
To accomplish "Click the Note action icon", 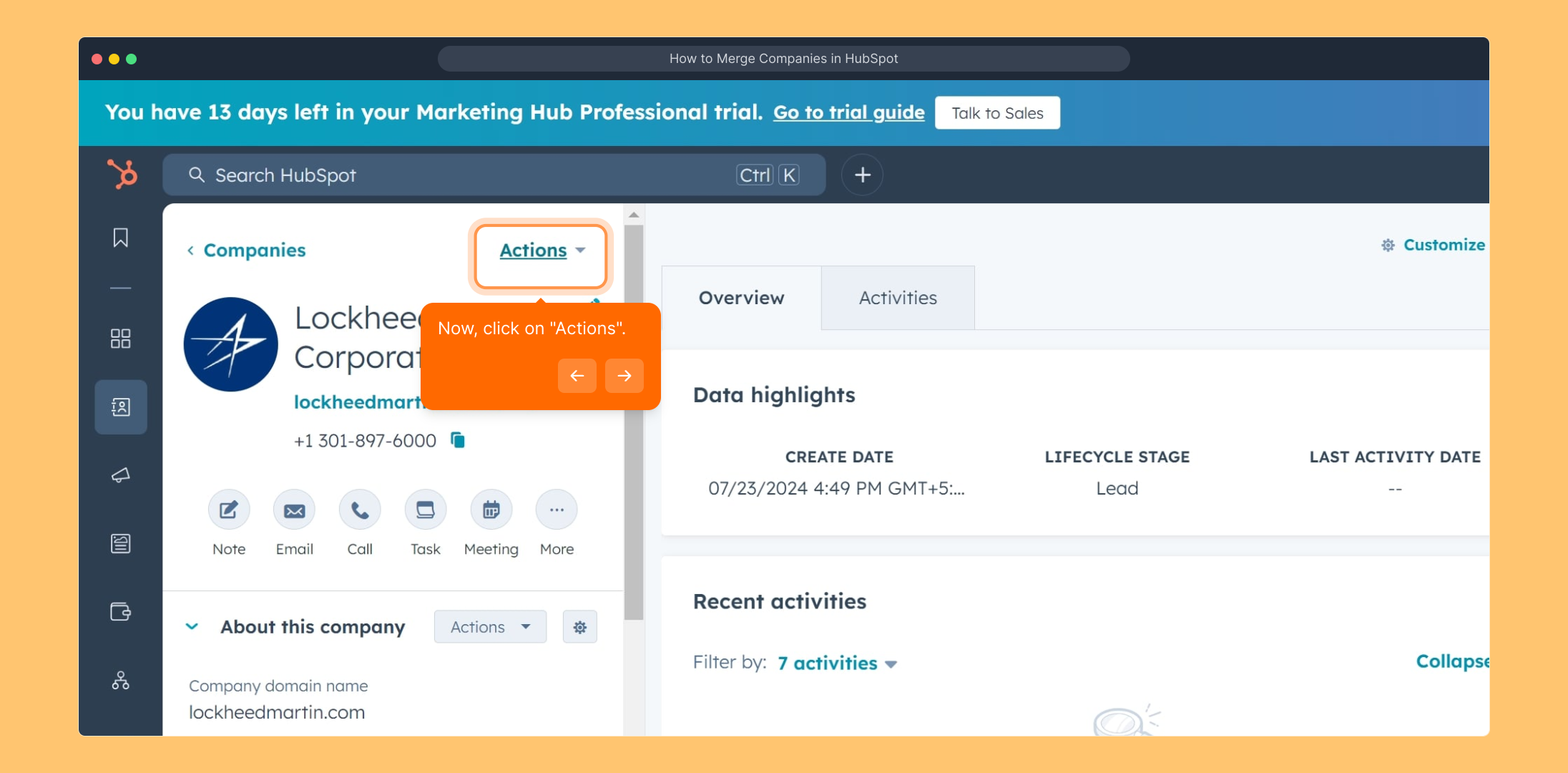I will pos(229,510).
